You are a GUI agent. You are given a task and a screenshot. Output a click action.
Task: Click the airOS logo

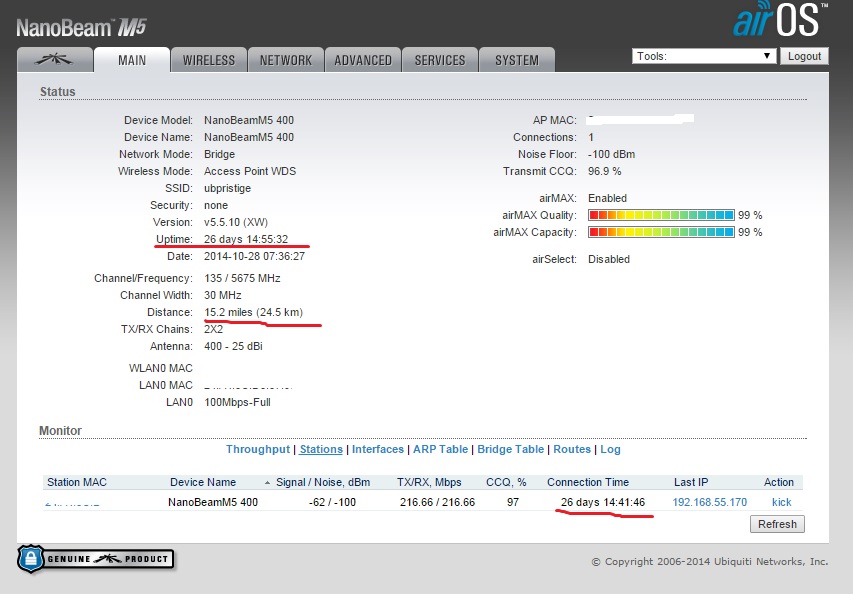pos(780,20)
